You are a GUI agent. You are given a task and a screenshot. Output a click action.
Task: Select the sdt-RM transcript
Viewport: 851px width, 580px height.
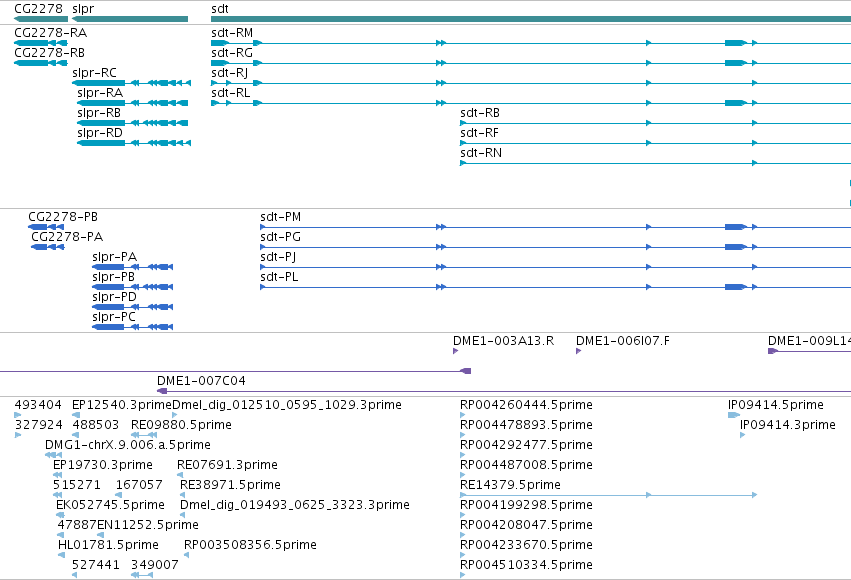[531, 43]
